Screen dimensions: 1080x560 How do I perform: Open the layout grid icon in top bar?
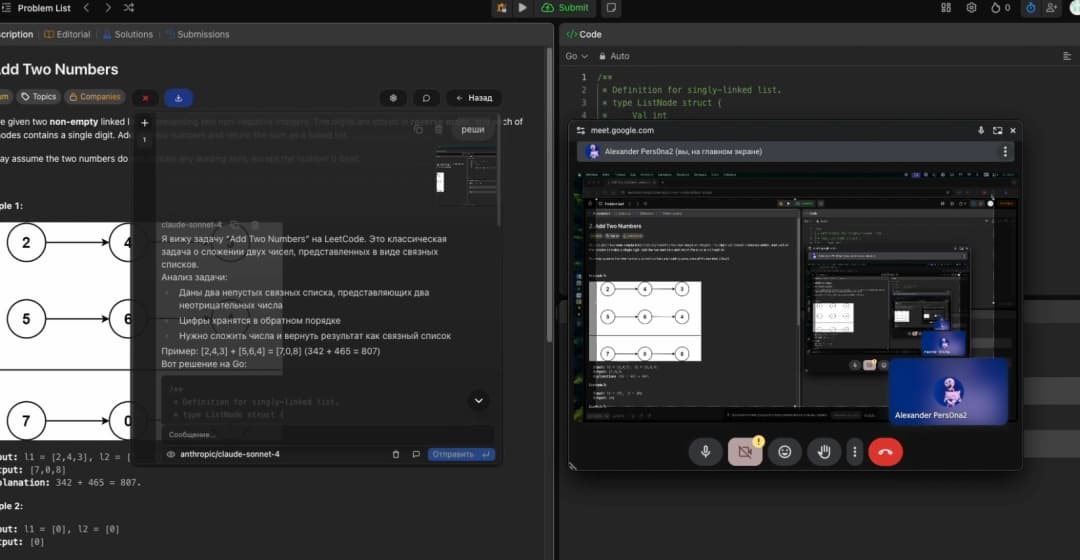(946, 8)
